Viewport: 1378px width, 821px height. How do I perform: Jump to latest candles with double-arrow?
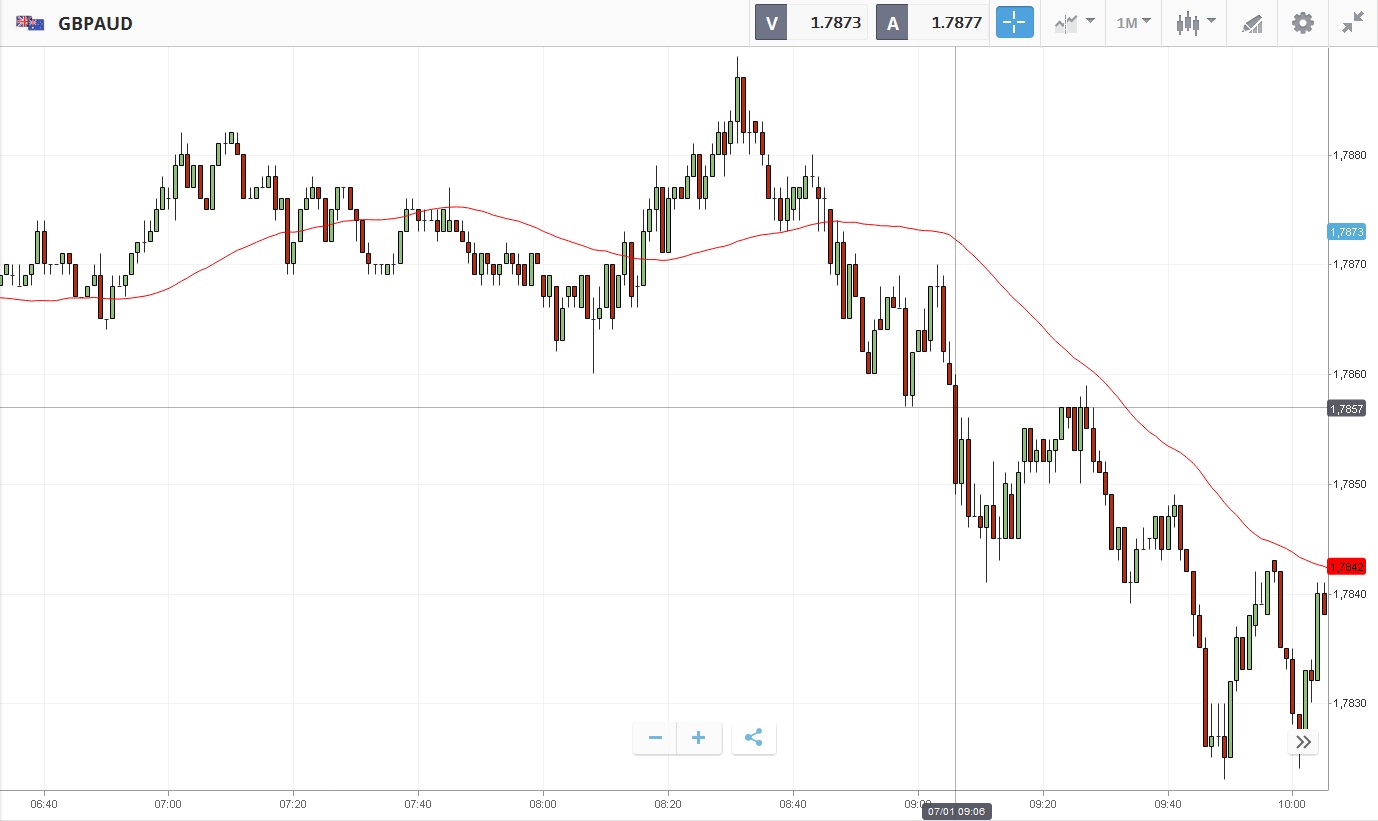pyautogui.click(x=1303, y=742)
